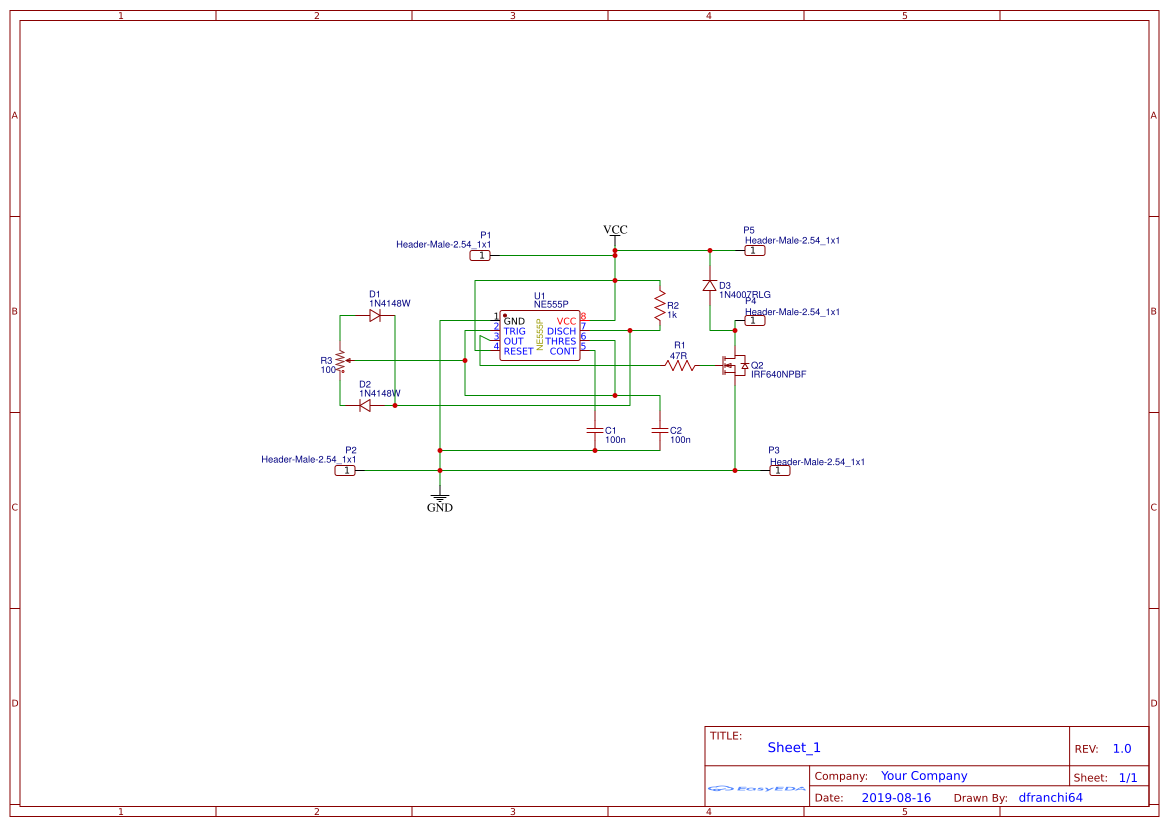
Task: Select capacitor C2 100n symbol
Action: coord(660,430)
